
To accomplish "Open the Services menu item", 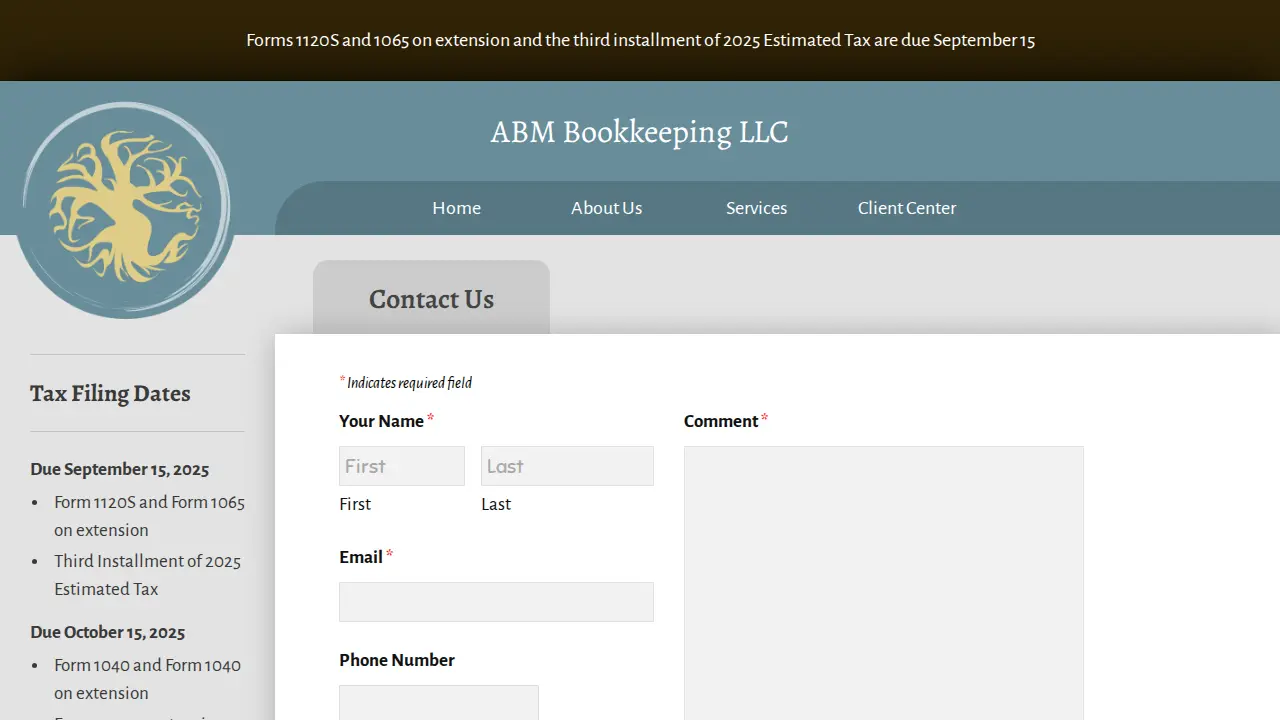I will tap(756, 208).
